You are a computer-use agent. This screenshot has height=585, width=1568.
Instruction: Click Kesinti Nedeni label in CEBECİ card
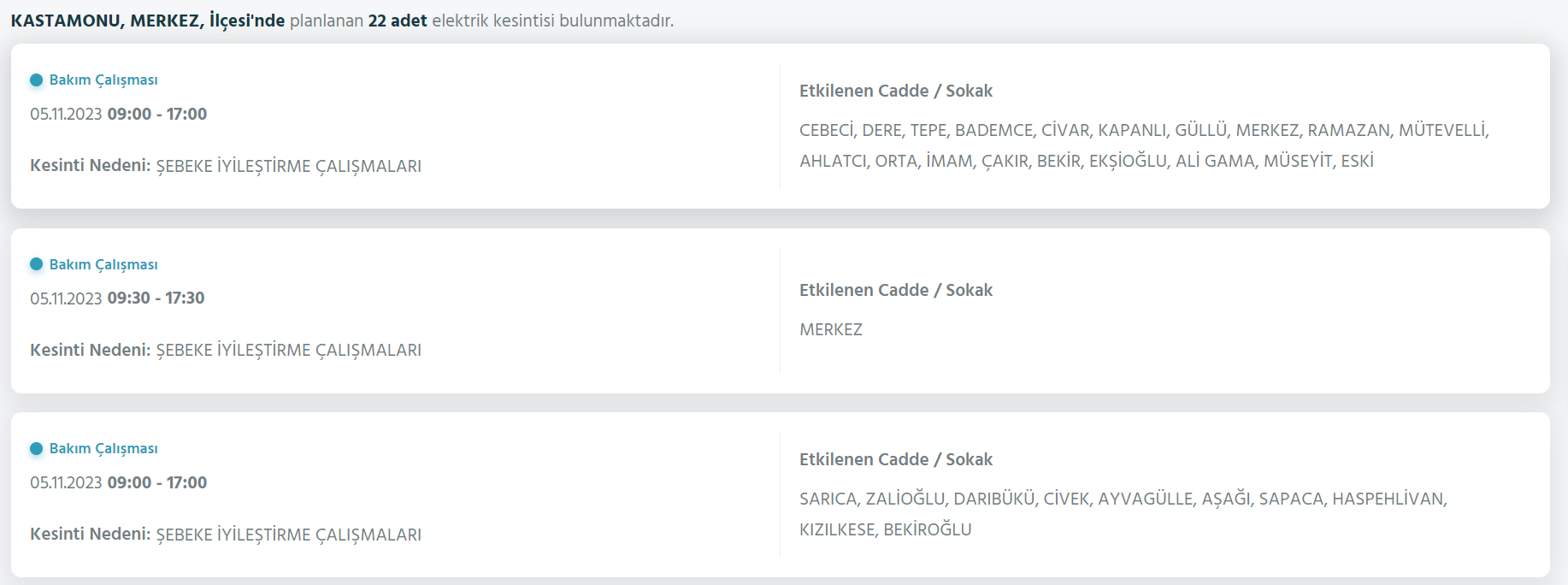tap(90, 166)
